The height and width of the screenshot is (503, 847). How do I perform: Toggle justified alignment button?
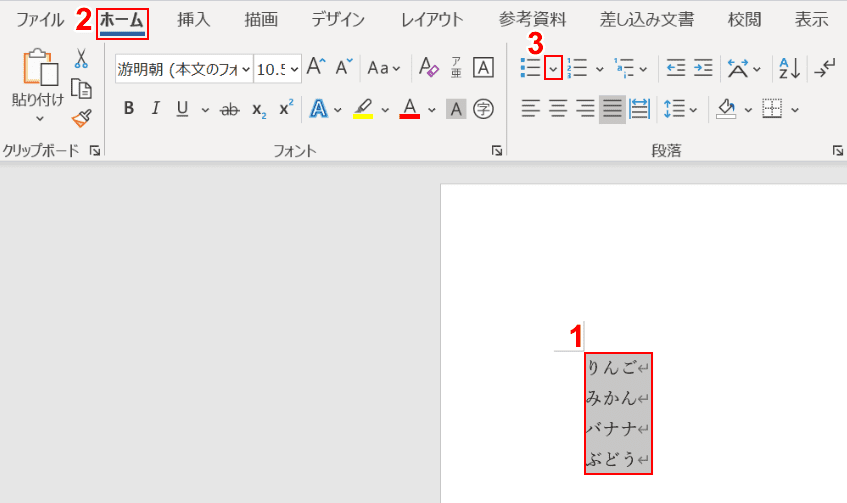coord(613,109)
